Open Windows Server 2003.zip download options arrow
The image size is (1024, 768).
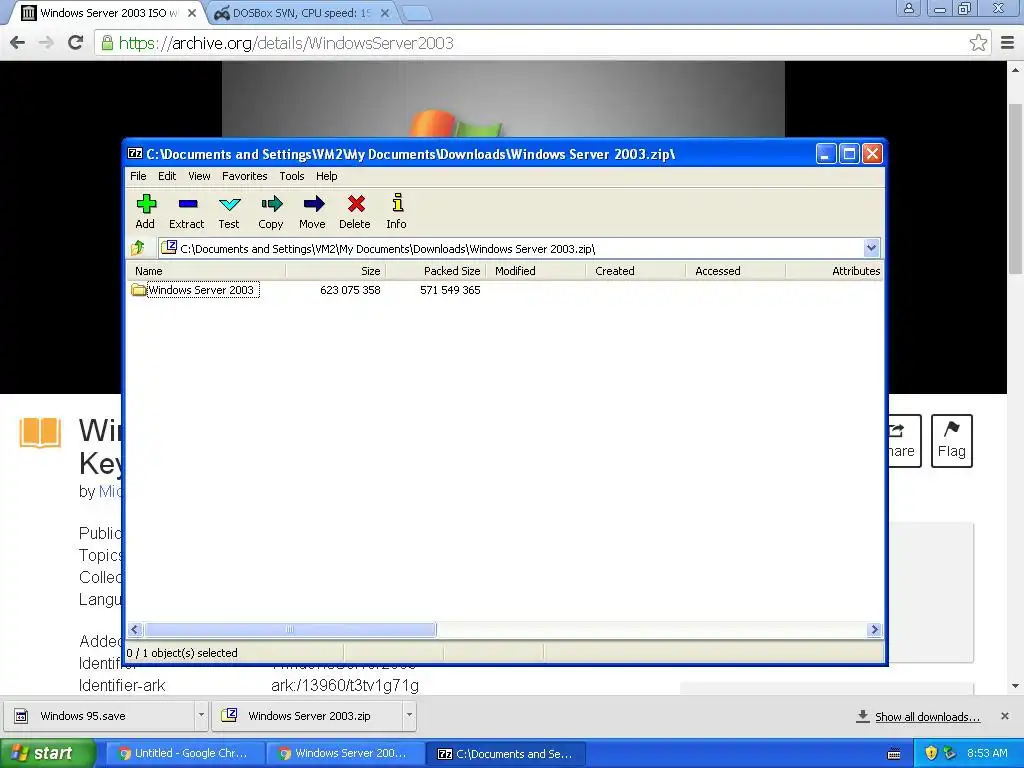pyautogui.click(x=409, y=715)
